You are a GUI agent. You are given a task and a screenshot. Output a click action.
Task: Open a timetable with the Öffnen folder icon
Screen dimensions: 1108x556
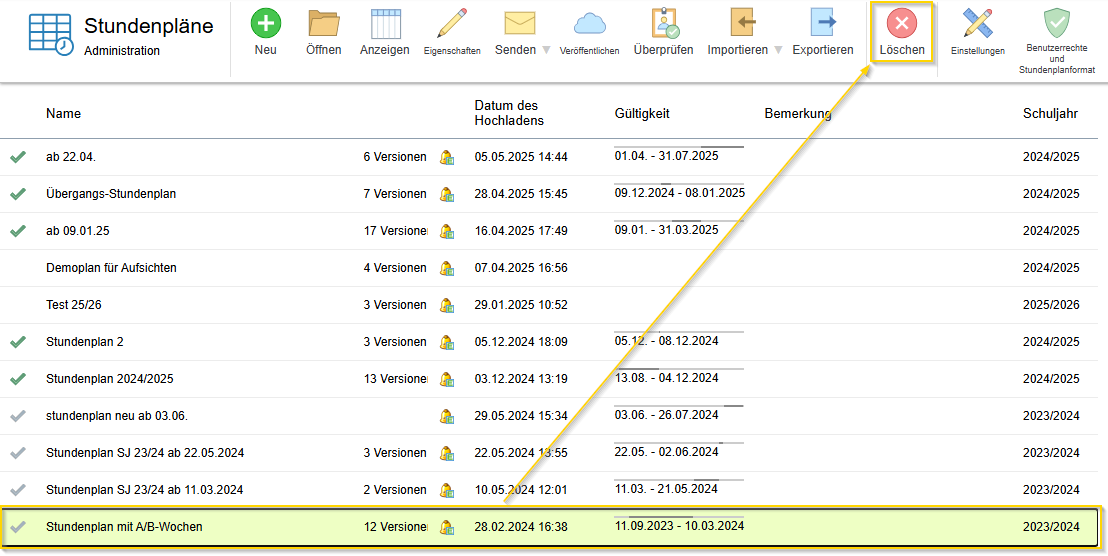pyautogui.click(x=324, y=23)
